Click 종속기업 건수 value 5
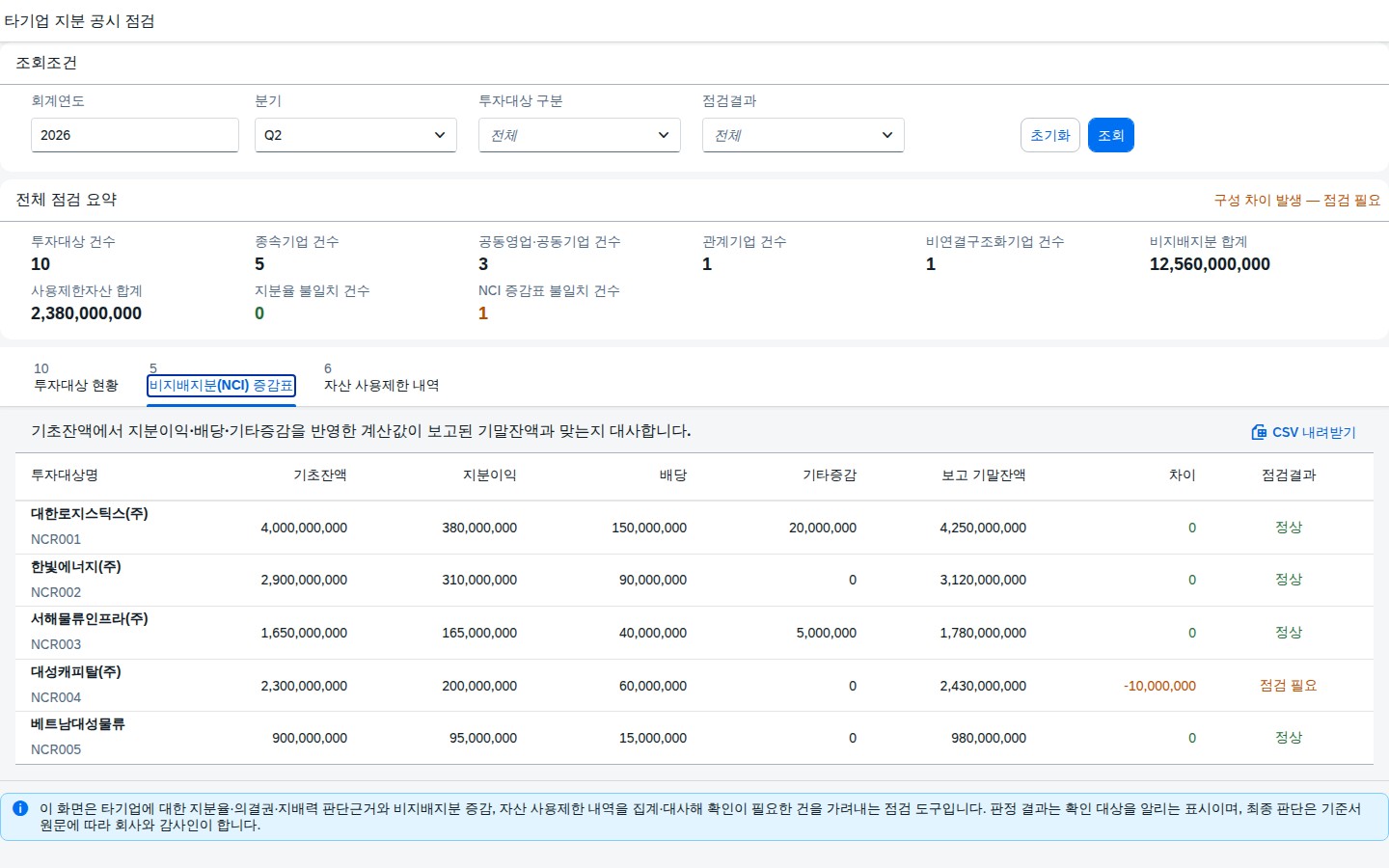This screenshot has height=868, width=1389. [x=259, y=264]
